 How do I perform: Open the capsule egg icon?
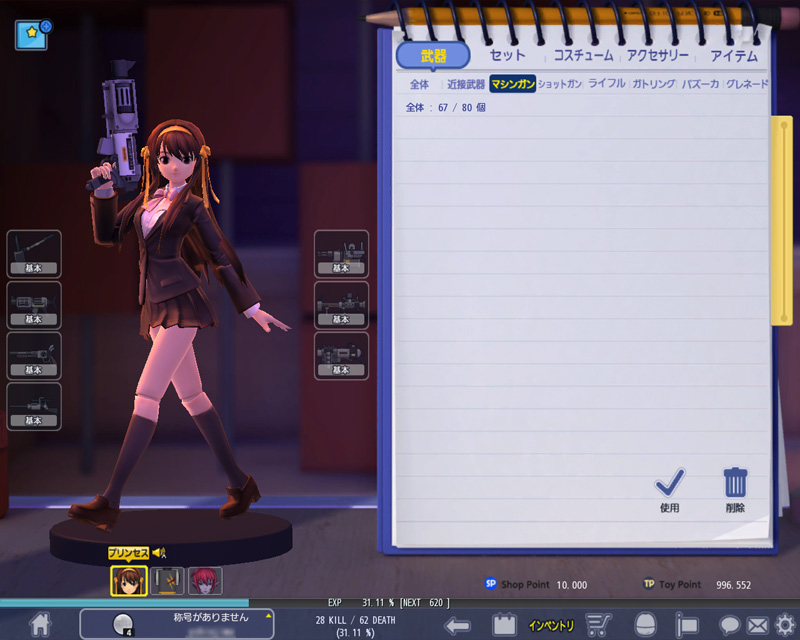[x=645, y=625]
